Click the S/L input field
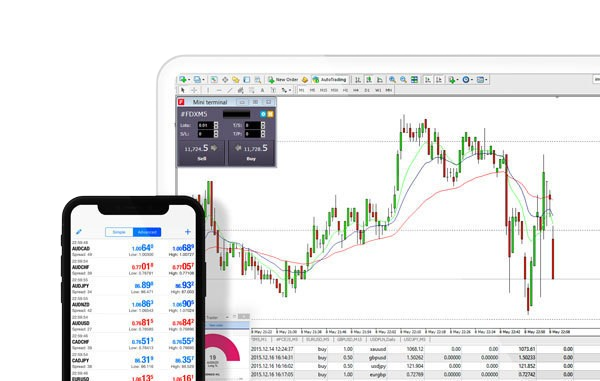This screenshot has width=600, height=381. pos(205,134)
